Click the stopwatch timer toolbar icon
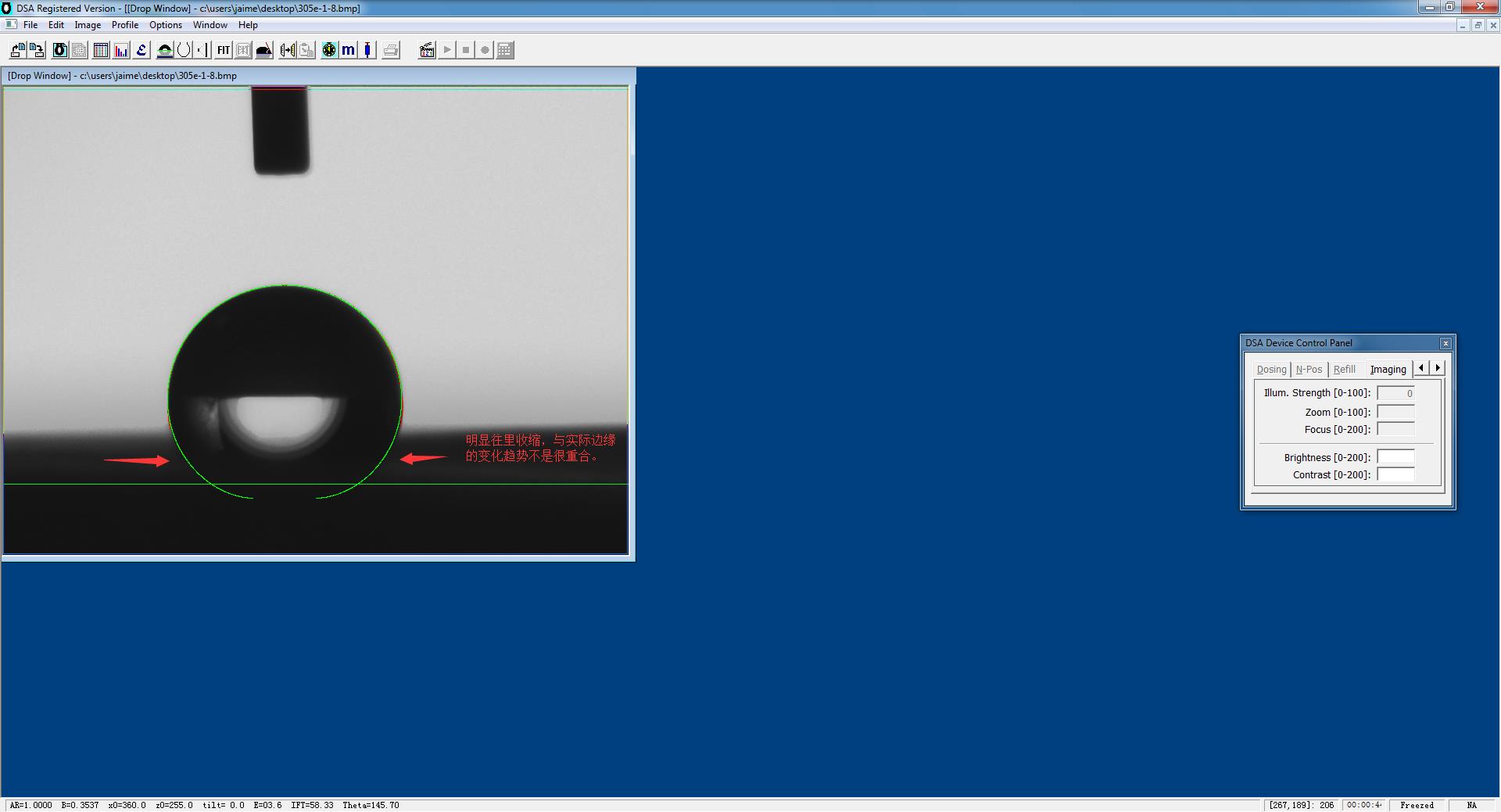This screenshot has height=812, width=1501. [329, 50]
